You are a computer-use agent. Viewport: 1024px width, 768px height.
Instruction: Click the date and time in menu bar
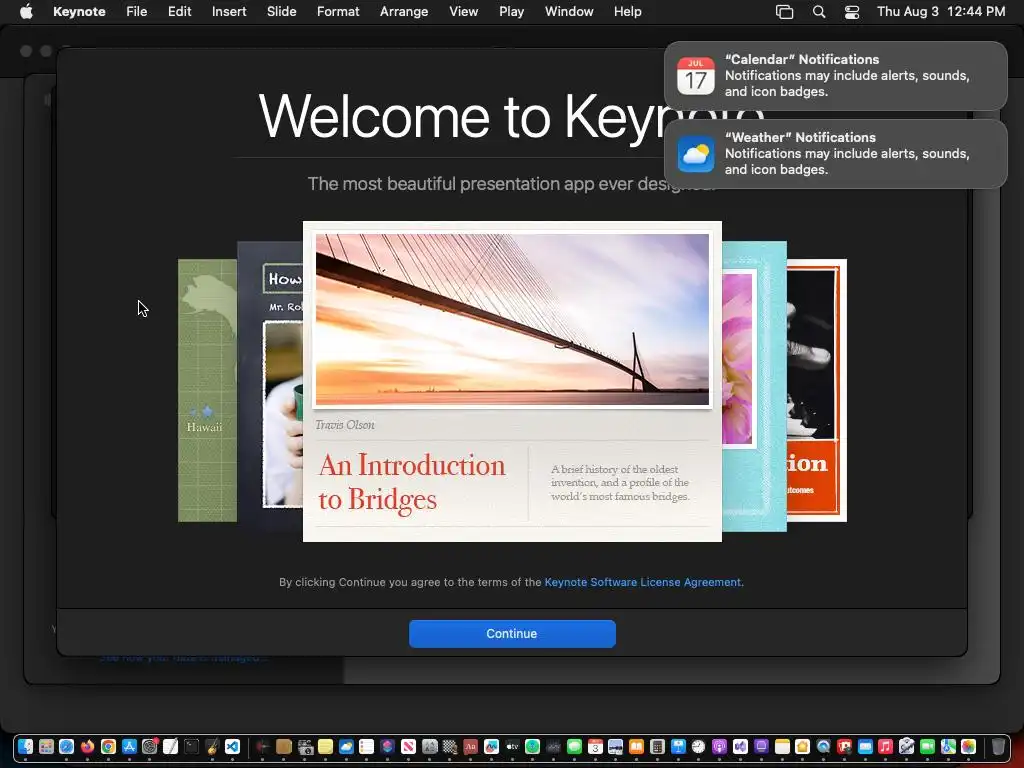(x=940, y=11)
